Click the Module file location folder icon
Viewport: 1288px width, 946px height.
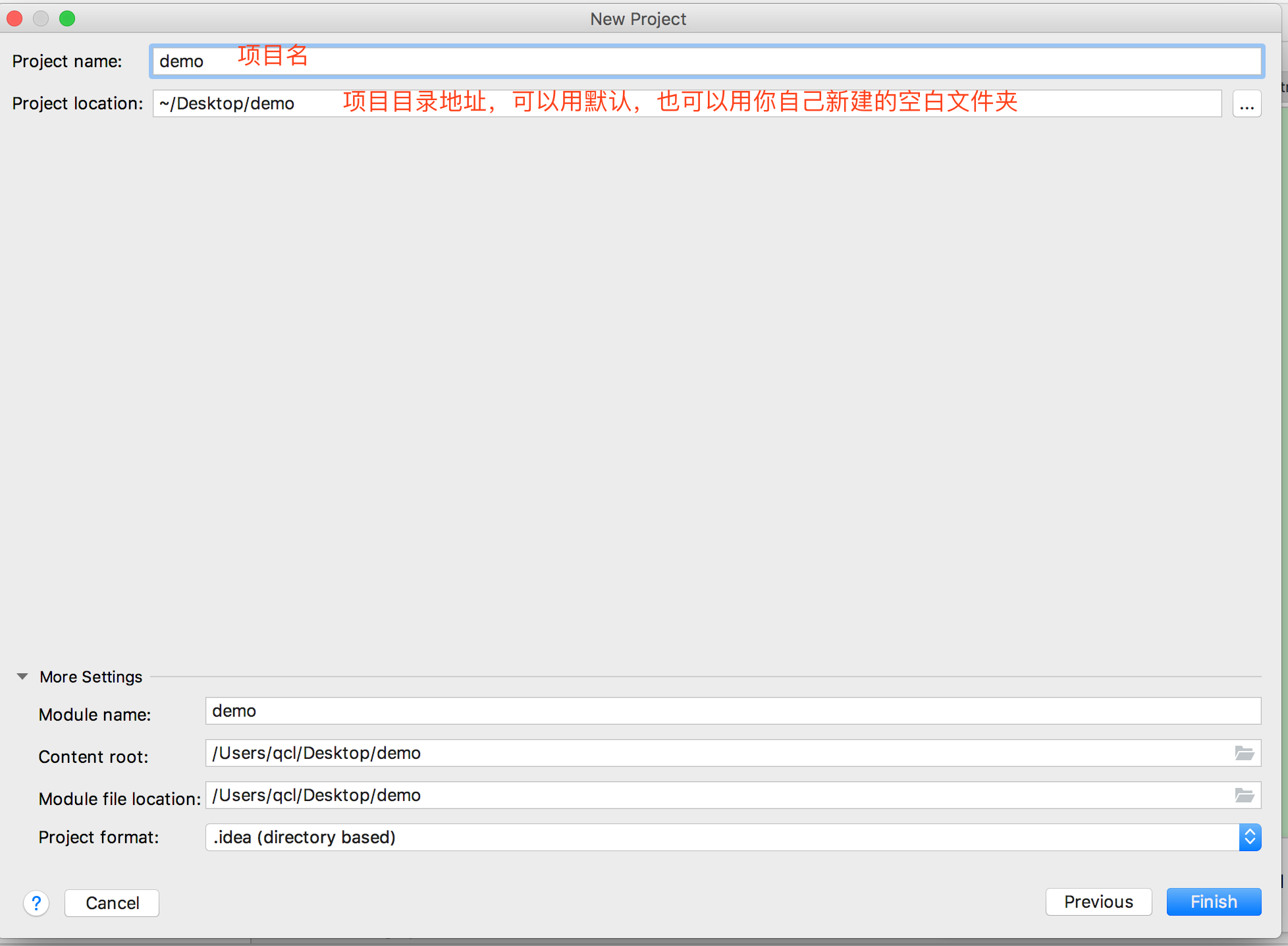click(1244, 795)
